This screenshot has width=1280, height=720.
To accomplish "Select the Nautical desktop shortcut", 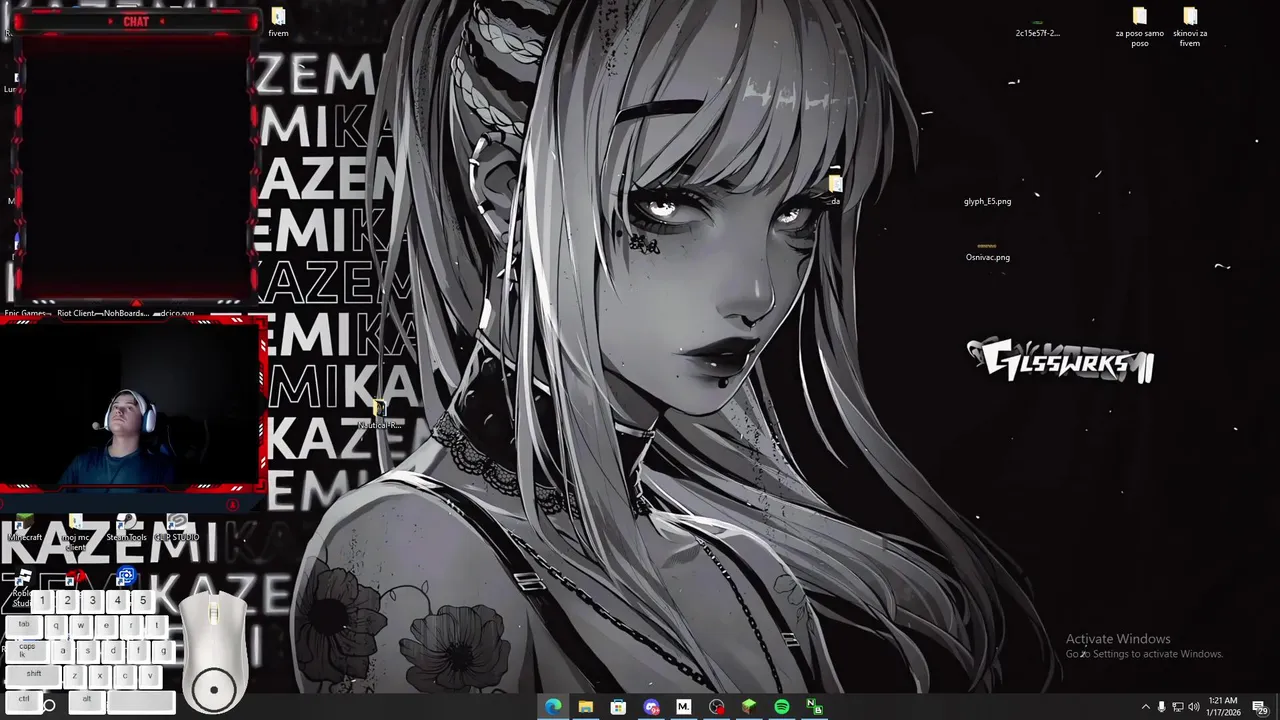I will (380, 416).
